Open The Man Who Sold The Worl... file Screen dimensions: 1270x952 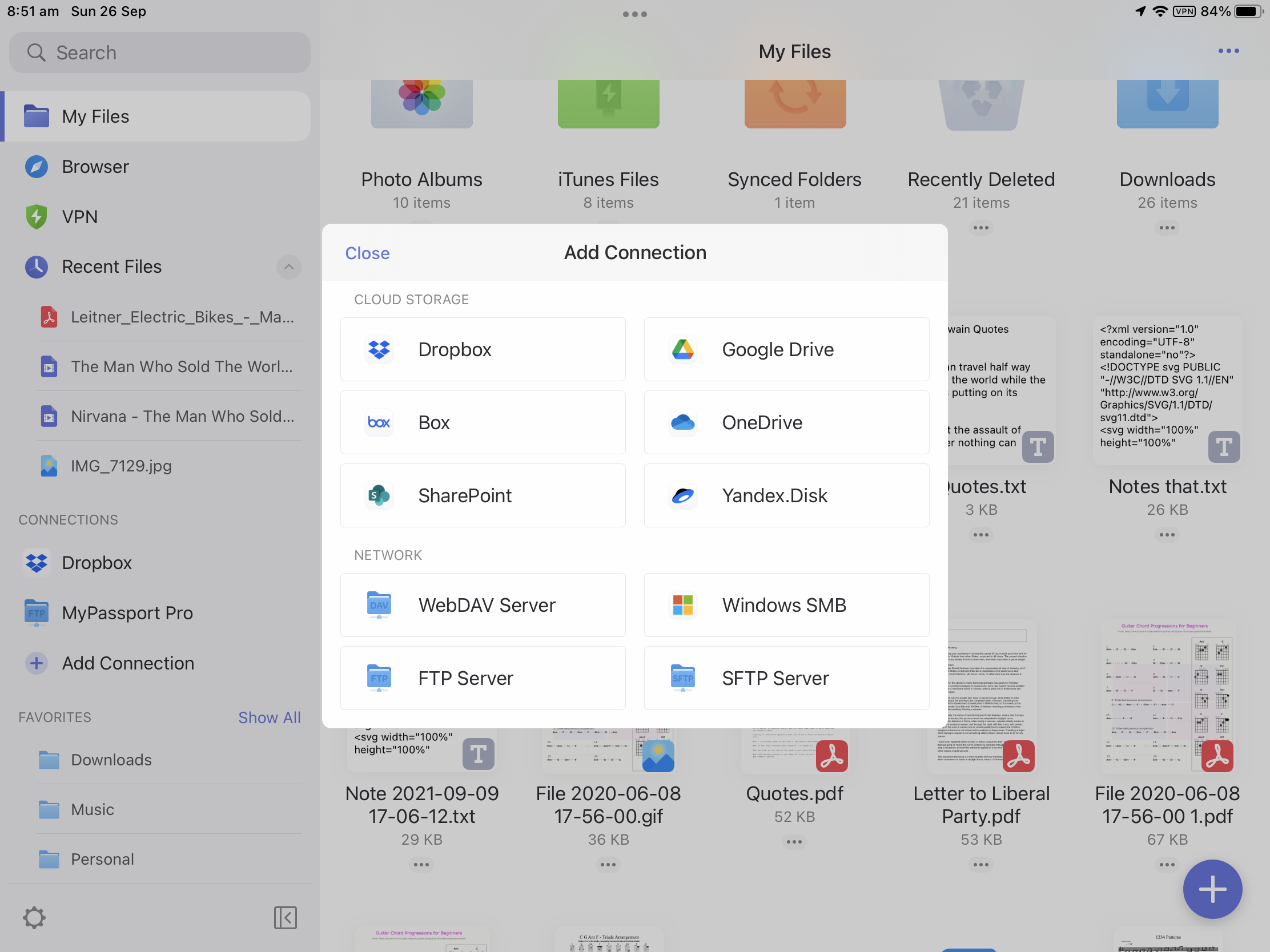(x=169, y=366)
